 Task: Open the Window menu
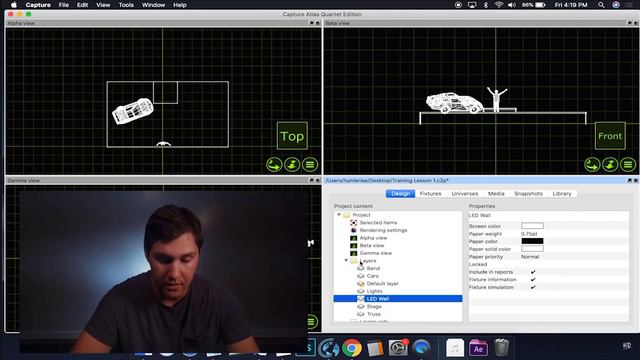[x=153, y=5]
